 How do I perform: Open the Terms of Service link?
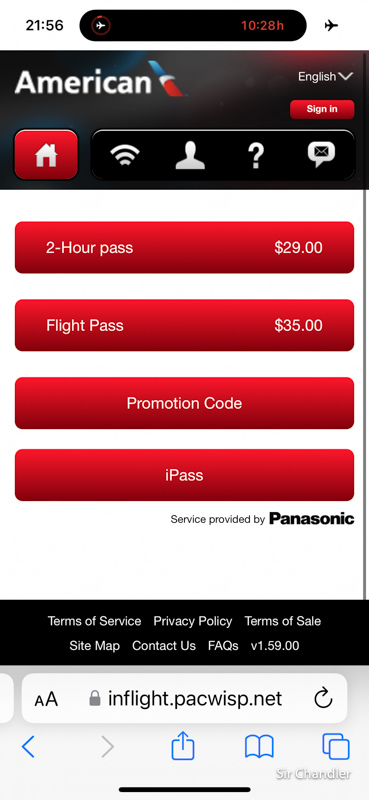coord(94,621)
